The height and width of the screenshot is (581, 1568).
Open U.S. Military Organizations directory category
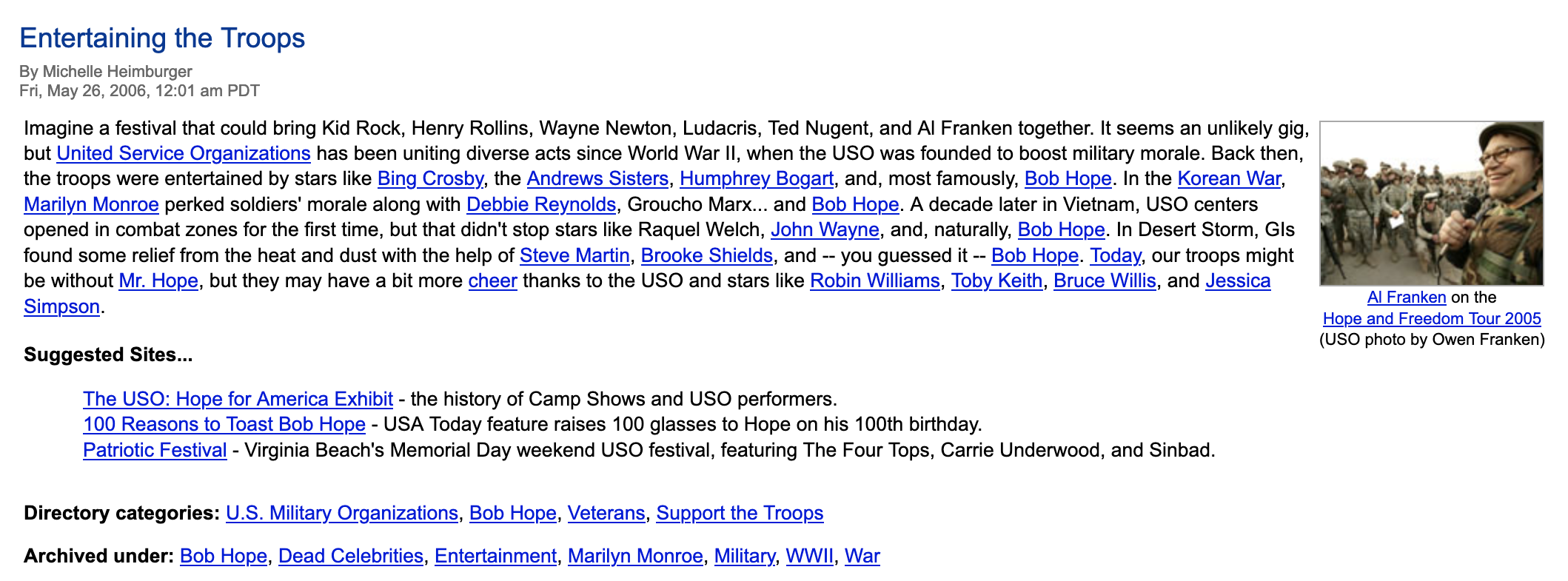[341, 513]
